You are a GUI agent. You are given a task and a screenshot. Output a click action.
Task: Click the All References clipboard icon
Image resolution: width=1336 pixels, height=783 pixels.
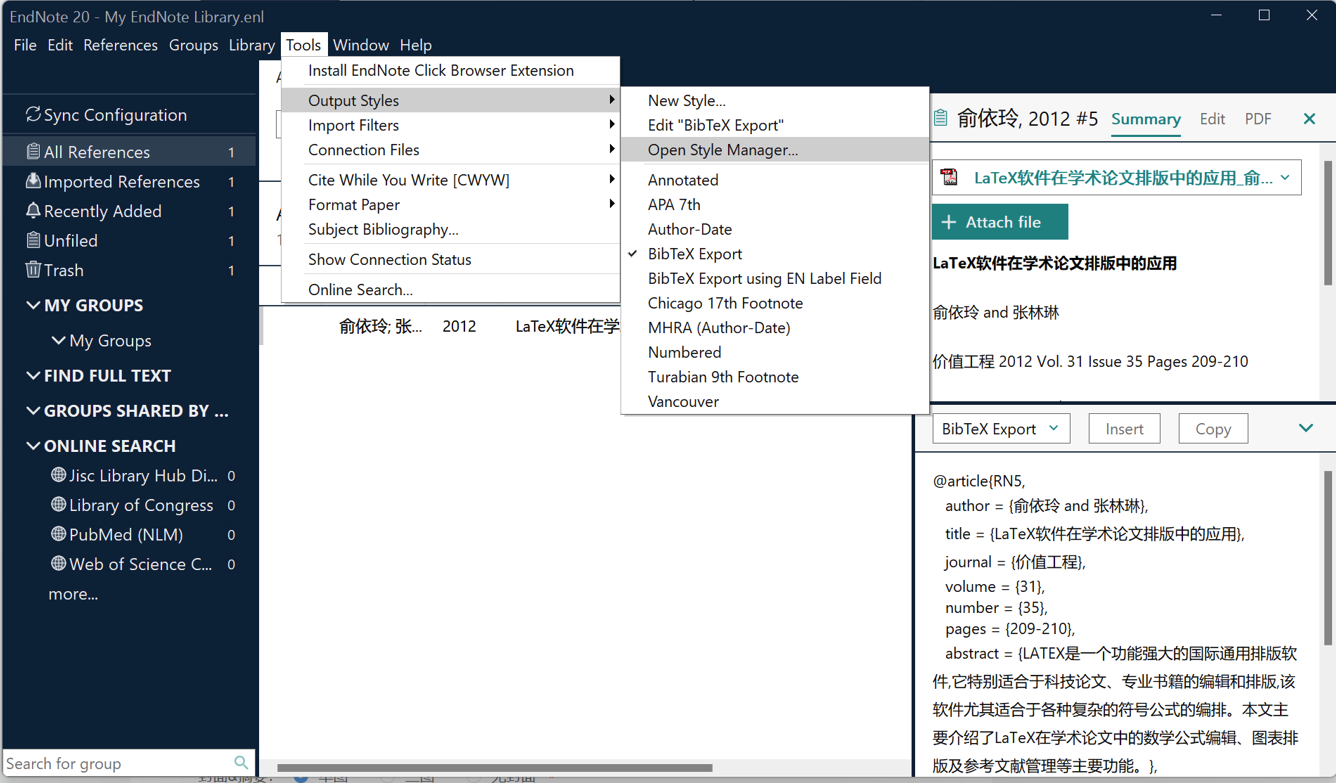coord(33,151)
